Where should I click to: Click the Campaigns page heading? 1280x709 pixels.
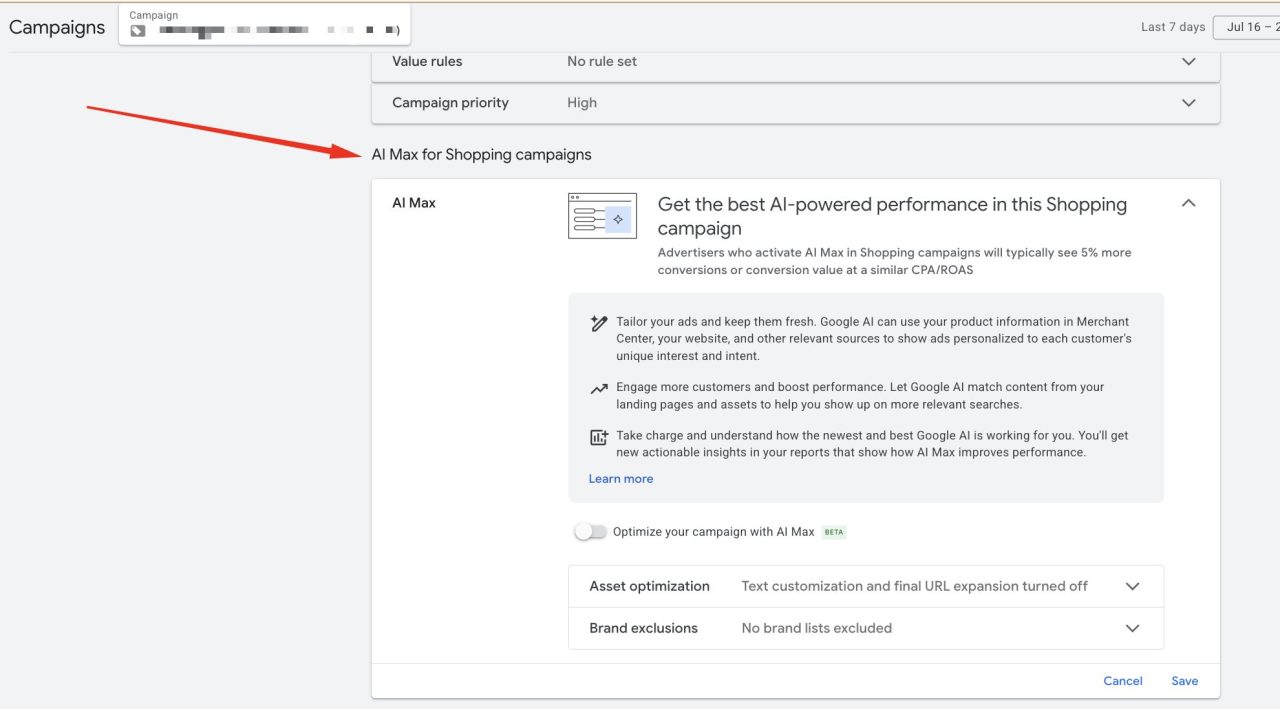[x=57, y=27]
